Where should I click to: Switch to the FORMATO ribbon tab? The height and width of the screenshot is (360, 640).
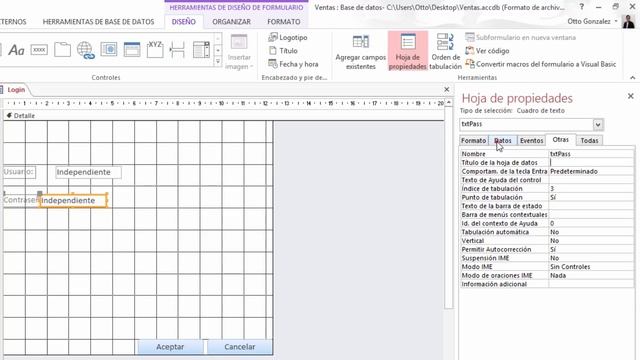pos(284,22)
